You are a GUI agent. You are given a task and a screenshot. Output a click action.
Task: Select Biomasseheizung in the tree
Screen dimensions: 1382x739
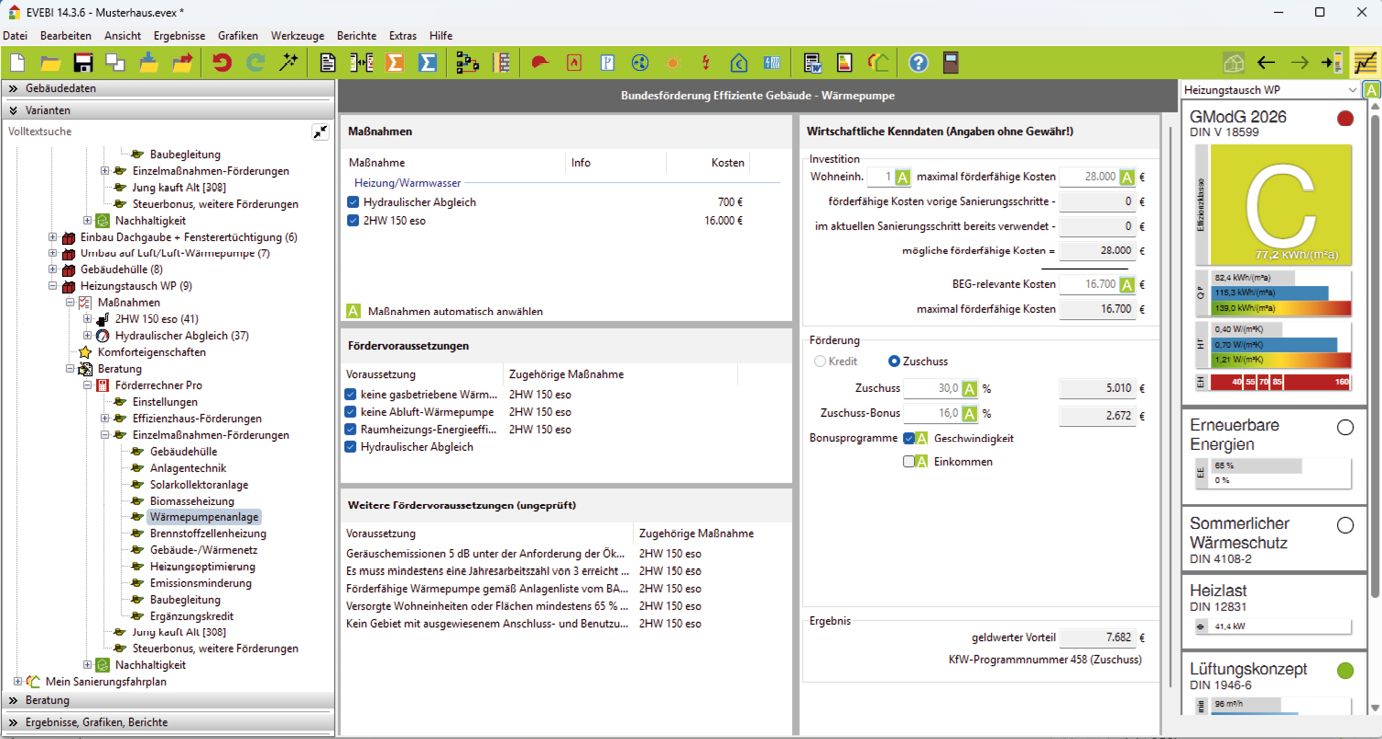[192, 501]
